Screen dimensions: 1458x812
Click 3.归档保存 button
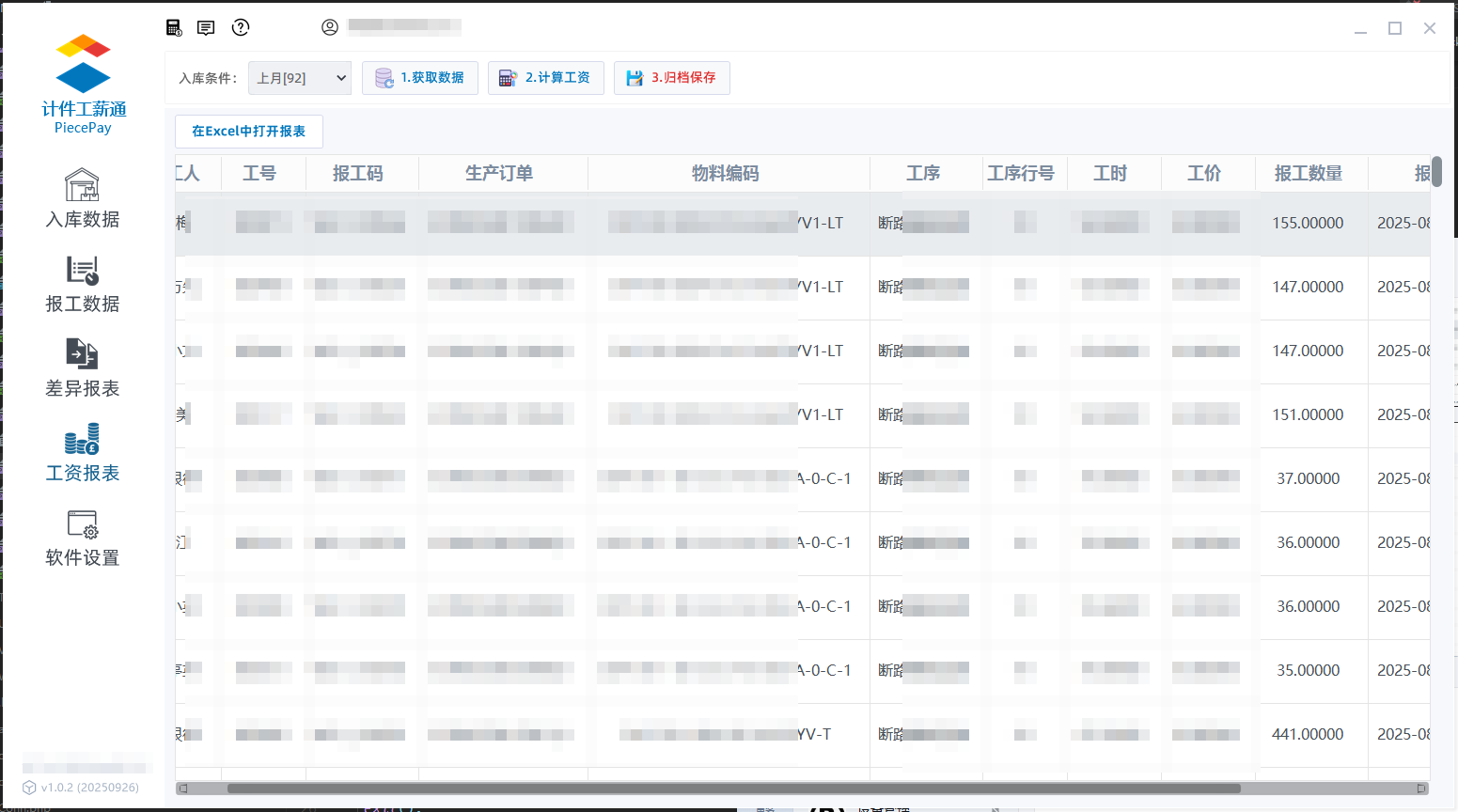(x=671, y=78)
